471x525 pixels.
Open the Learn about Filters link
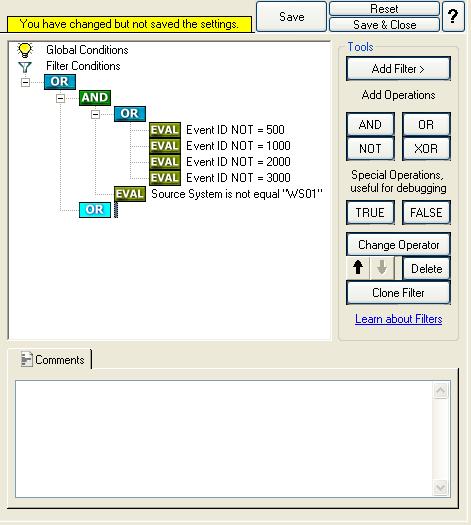click(x=398, y=319)
